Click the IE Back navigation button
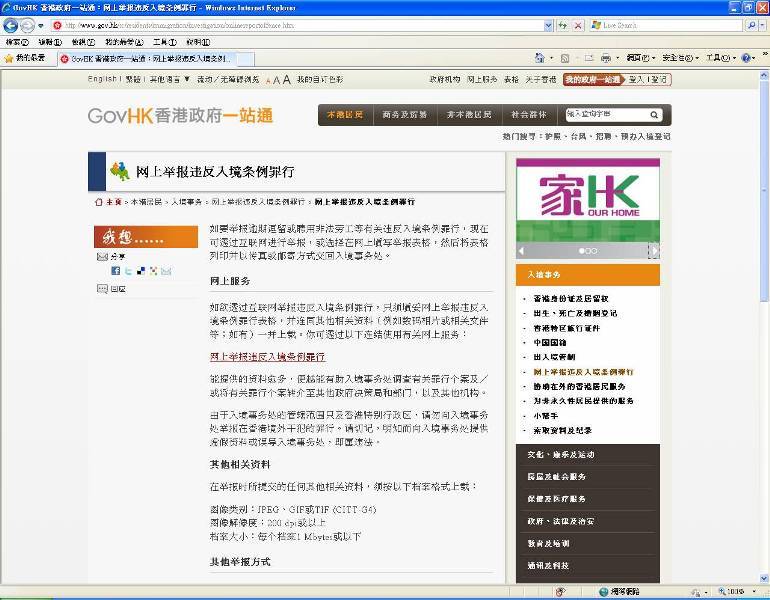Screen dimensions: 770x600 point(11,25)
